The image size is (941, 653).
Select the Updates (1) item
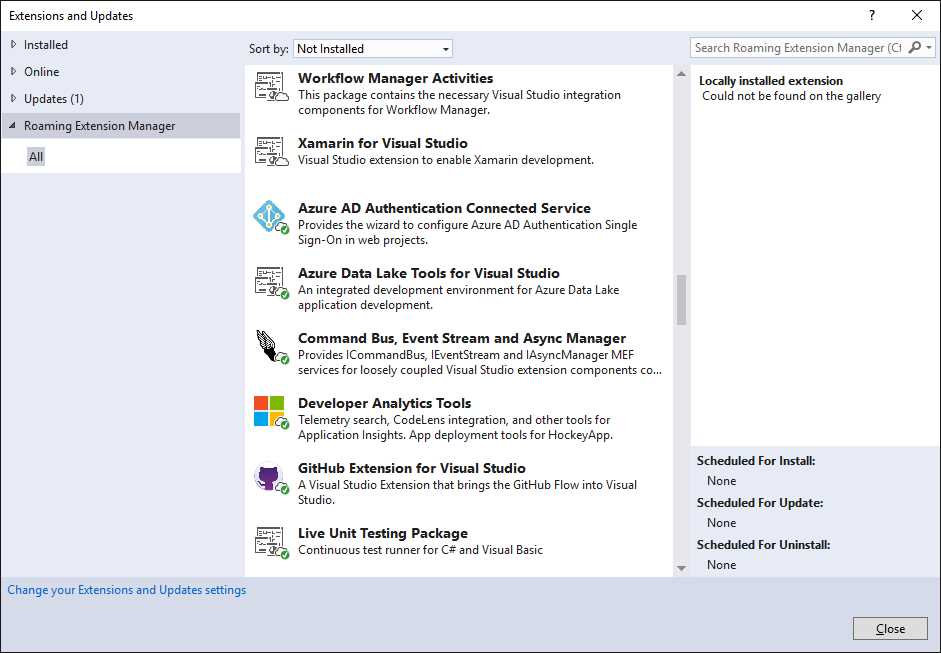(x=54, y=98)
